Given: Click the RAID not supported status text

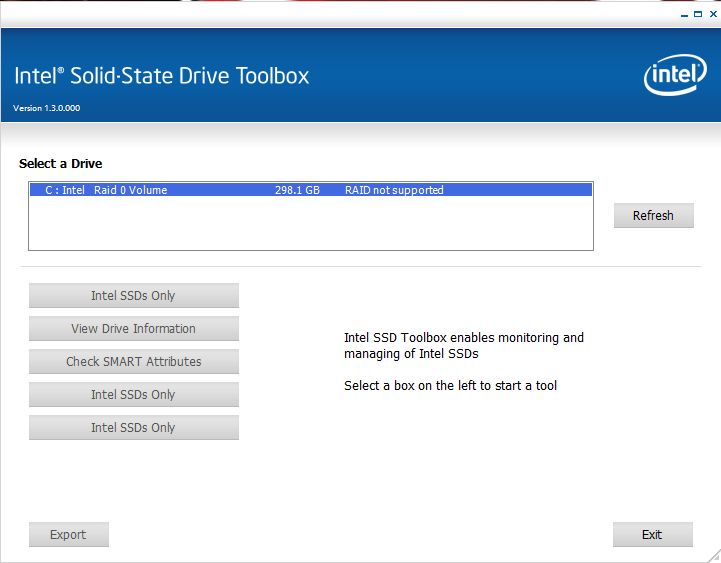Looking at the screenshot, I should [x=394, y=190].
